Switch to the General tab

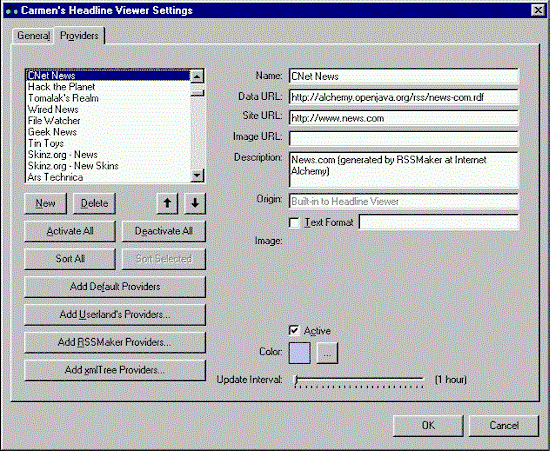click(x=33, y=36)
